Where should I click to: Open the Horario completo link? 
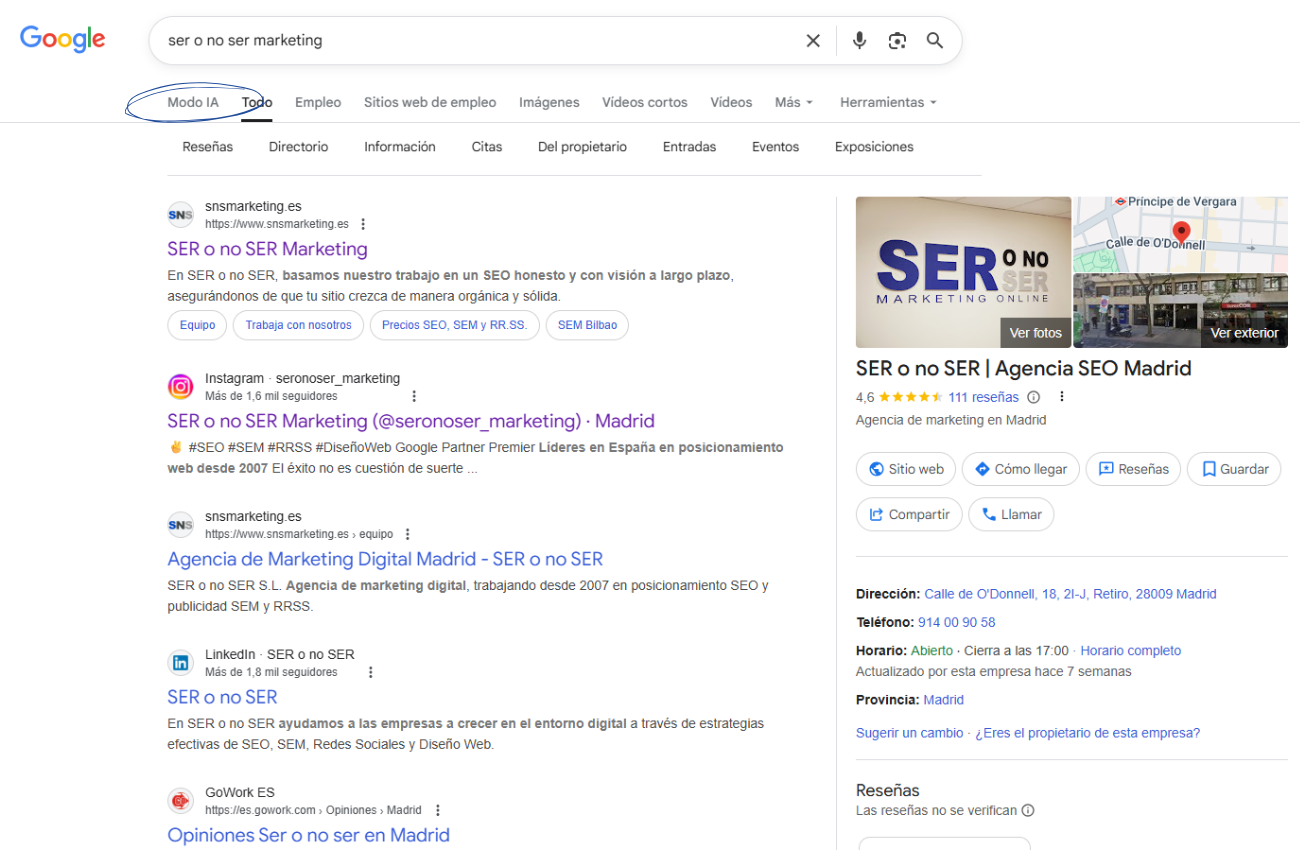(1130, 650)
